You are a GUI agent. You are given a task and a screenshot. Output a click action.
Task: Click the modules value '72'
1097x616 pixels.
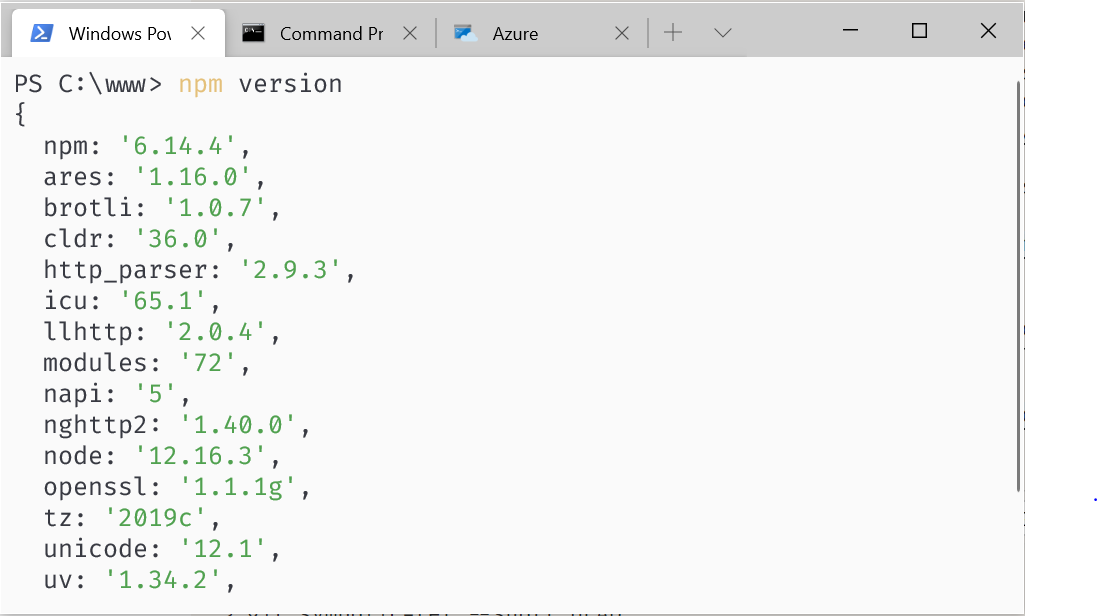(207, 363)
